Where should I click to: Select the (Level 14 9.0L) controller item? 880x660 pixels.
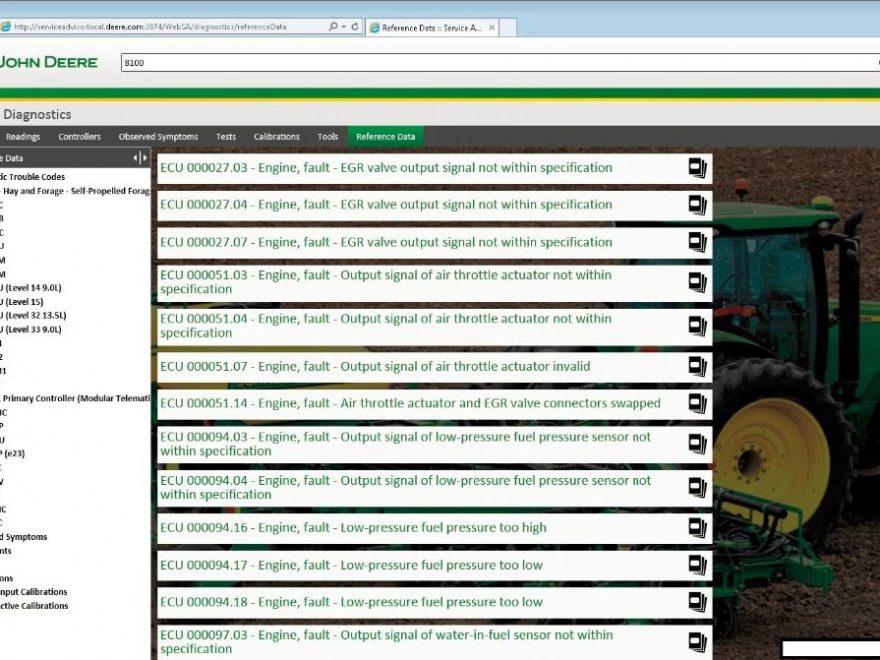click(31, 288)
